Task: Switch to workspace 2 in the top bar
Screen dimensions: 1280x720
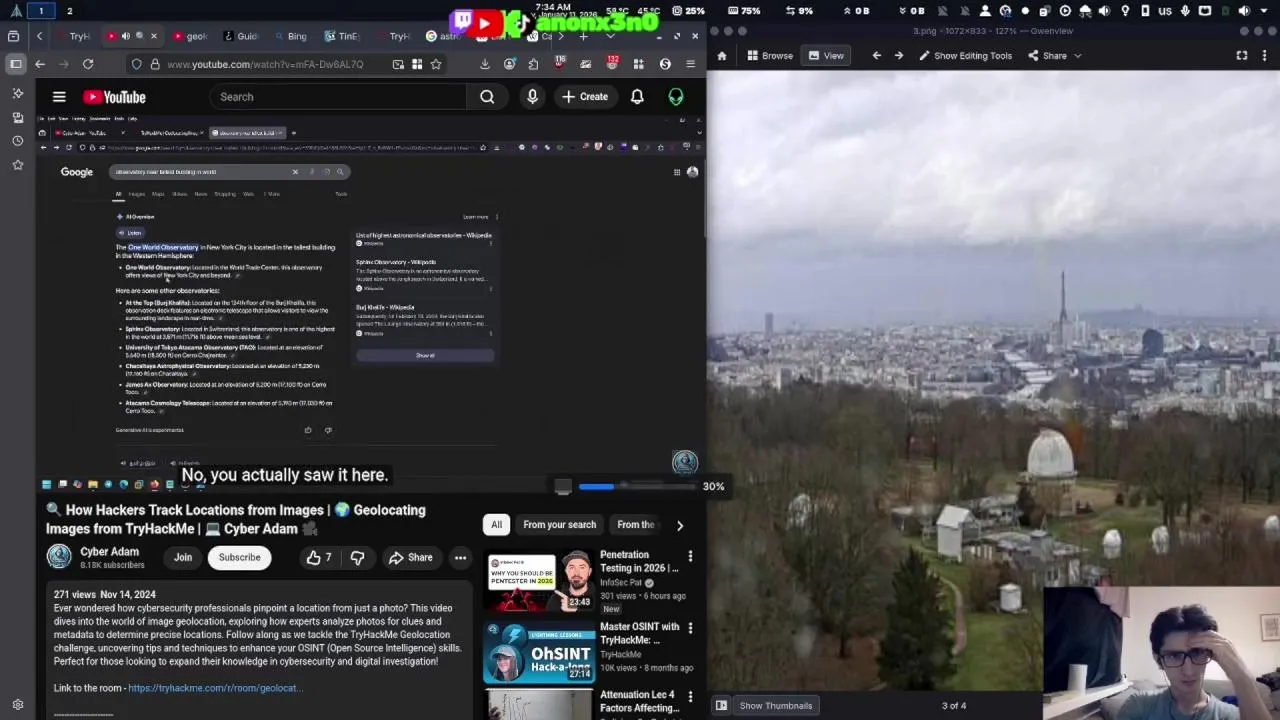Action: pyautogui.click(x=69, y=11)
